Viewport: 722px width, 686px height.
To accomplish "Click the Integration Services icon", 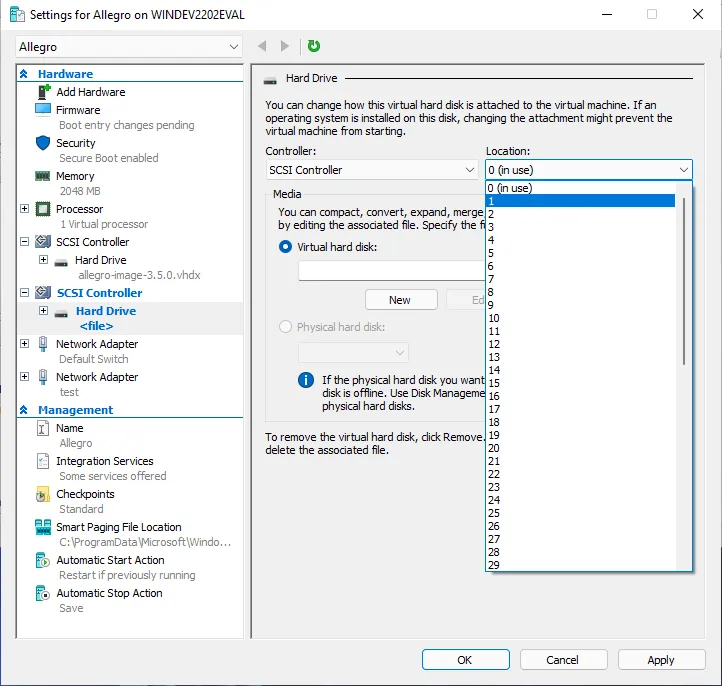I will click(x=43, y=461).
